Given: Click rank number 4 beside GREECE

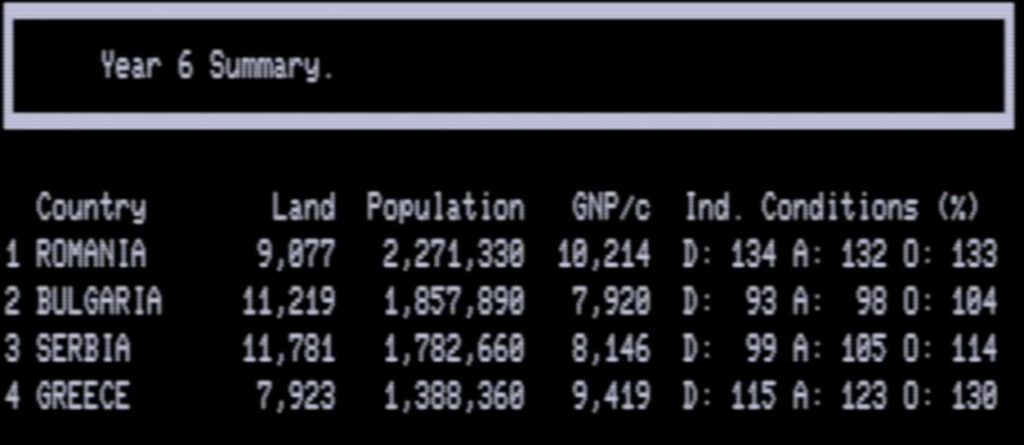Looking at the screenshot, I should pyautogui.click(x=12, y=395).
